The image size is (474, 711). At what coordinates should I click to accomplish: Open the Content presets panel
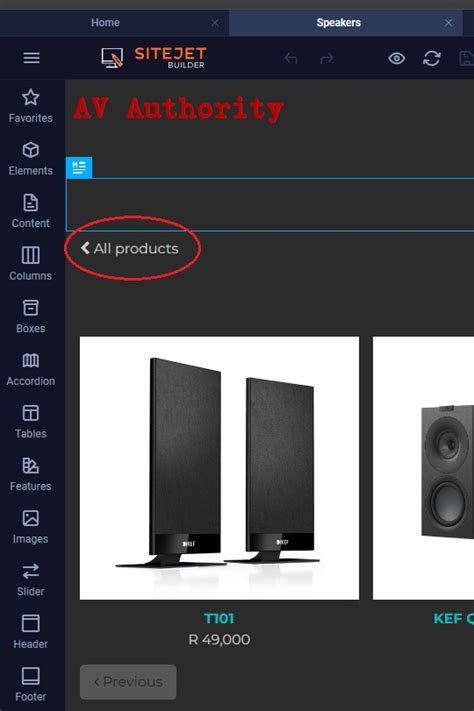click(30, 211)
